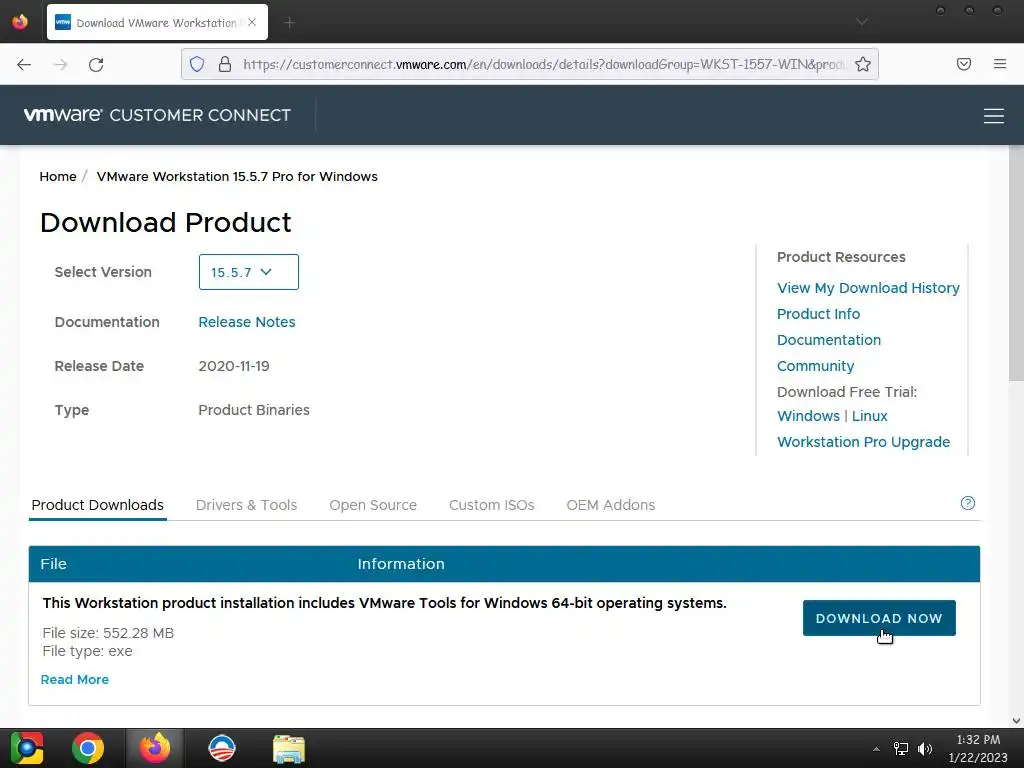Switch to Firefox in the taskbar

tap(155, 748)
